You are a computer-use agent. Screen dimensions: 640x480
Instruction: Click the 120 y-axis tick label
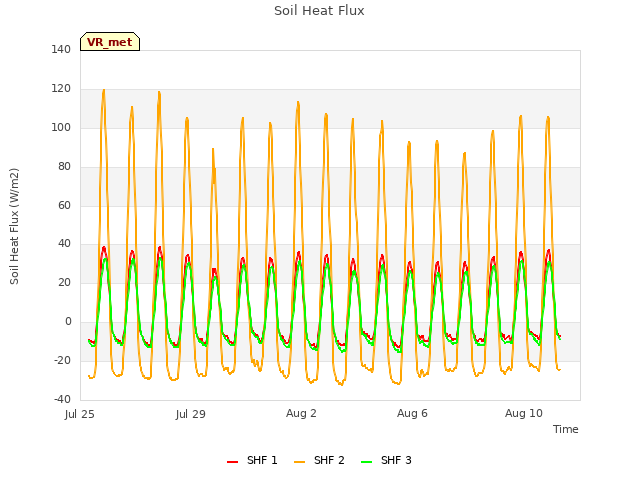click(x=61, y=88)
